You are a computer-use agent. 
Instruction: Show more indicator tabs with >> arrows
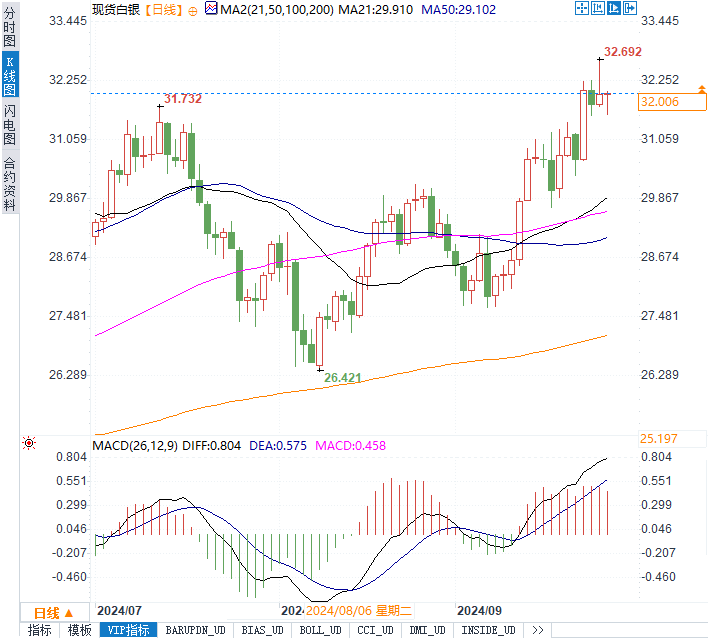coord(538,630)
